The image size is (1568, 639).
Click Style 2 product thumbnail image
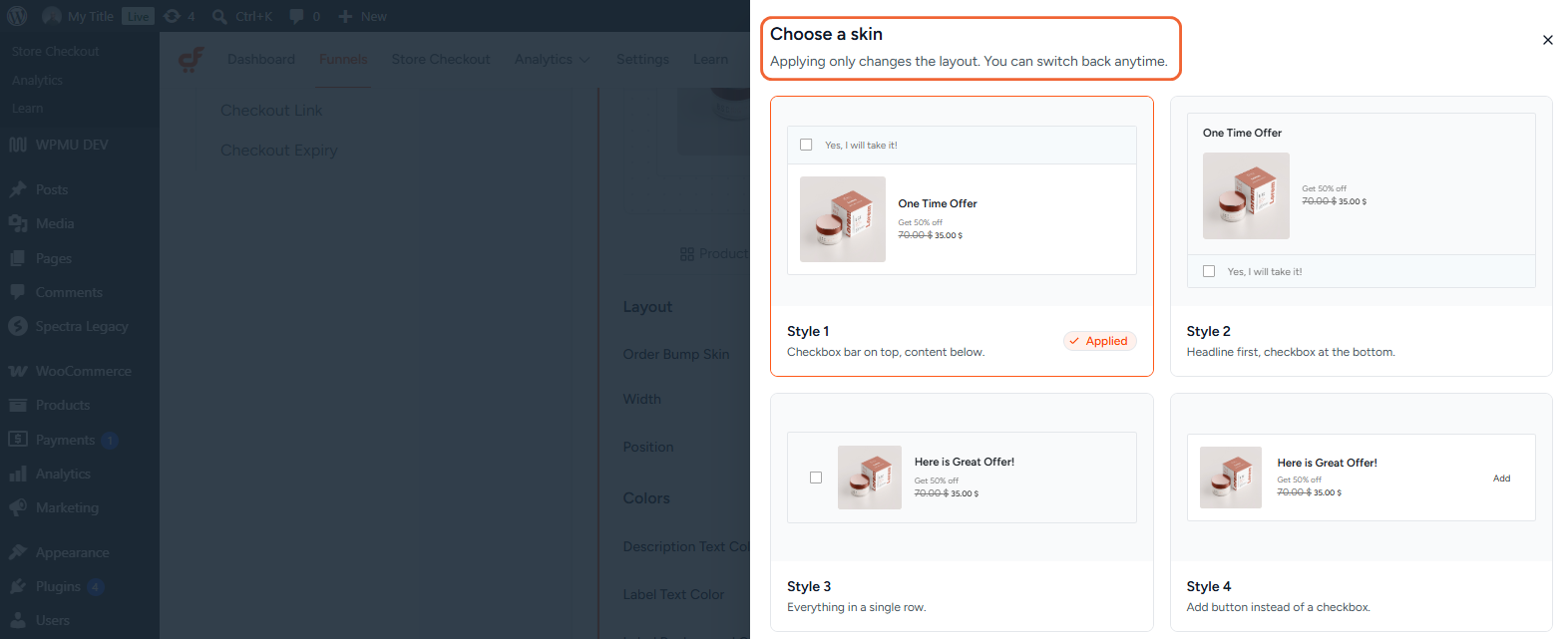click(x=1246, y=195)
